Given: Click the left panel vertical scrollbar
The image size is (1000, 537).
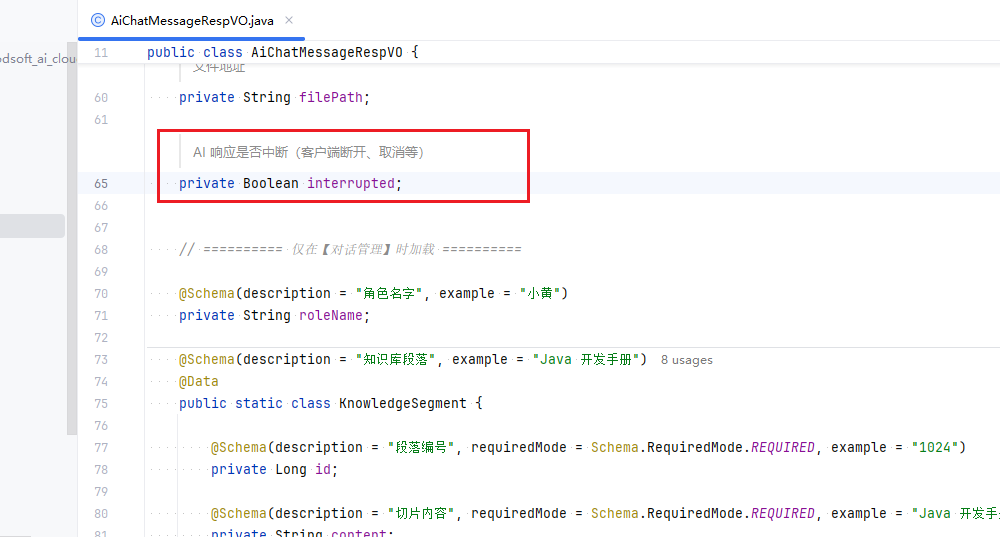Looking at the screenshot, I should (x=72, y=239).
